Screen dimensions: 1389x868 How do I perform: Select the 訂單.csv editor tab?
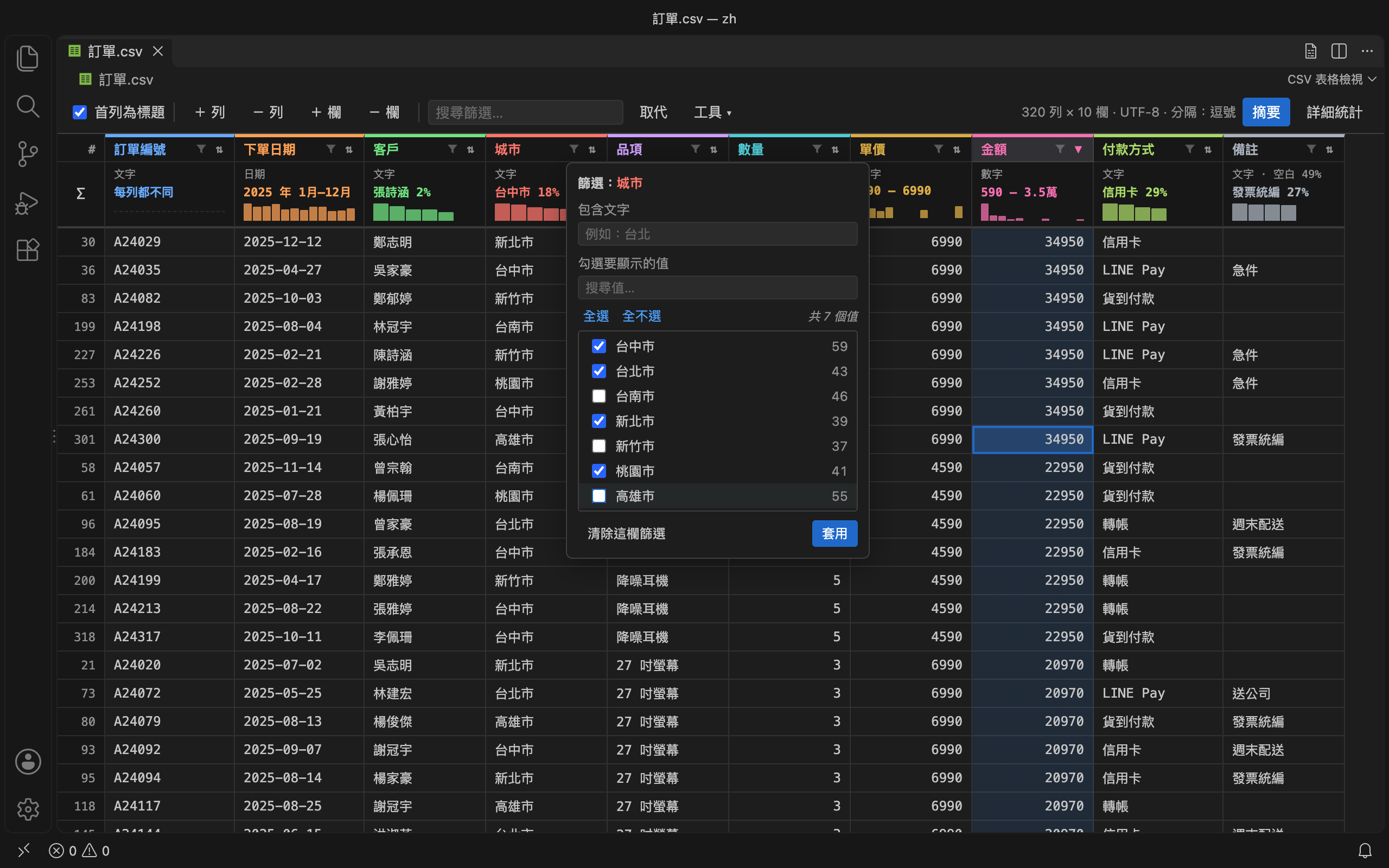click(x=115, y=51)
